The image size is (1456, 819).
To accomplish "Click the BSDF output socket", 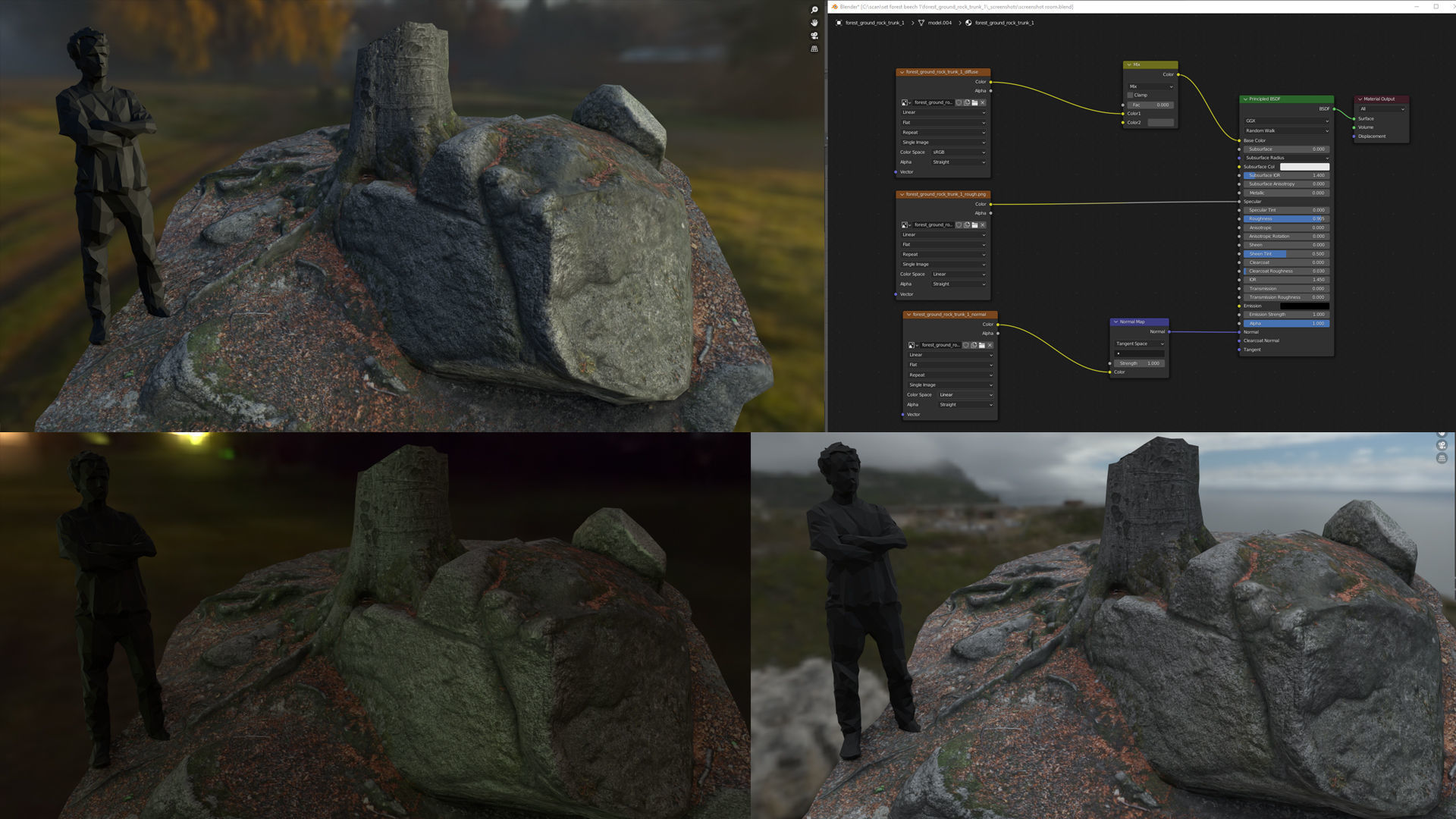I will coord(1334,109).
